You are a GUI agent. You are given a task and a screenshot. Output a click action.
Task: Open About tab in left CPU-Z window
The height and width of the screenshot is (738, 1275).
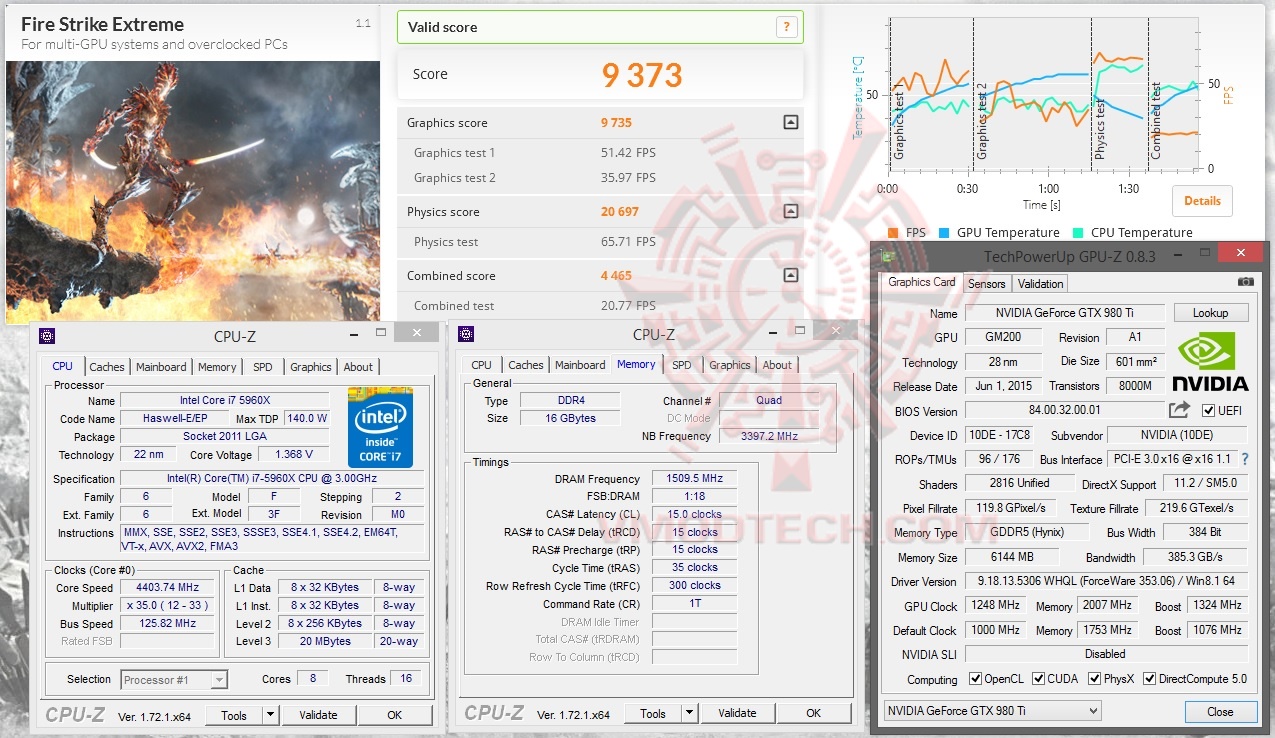358,367
